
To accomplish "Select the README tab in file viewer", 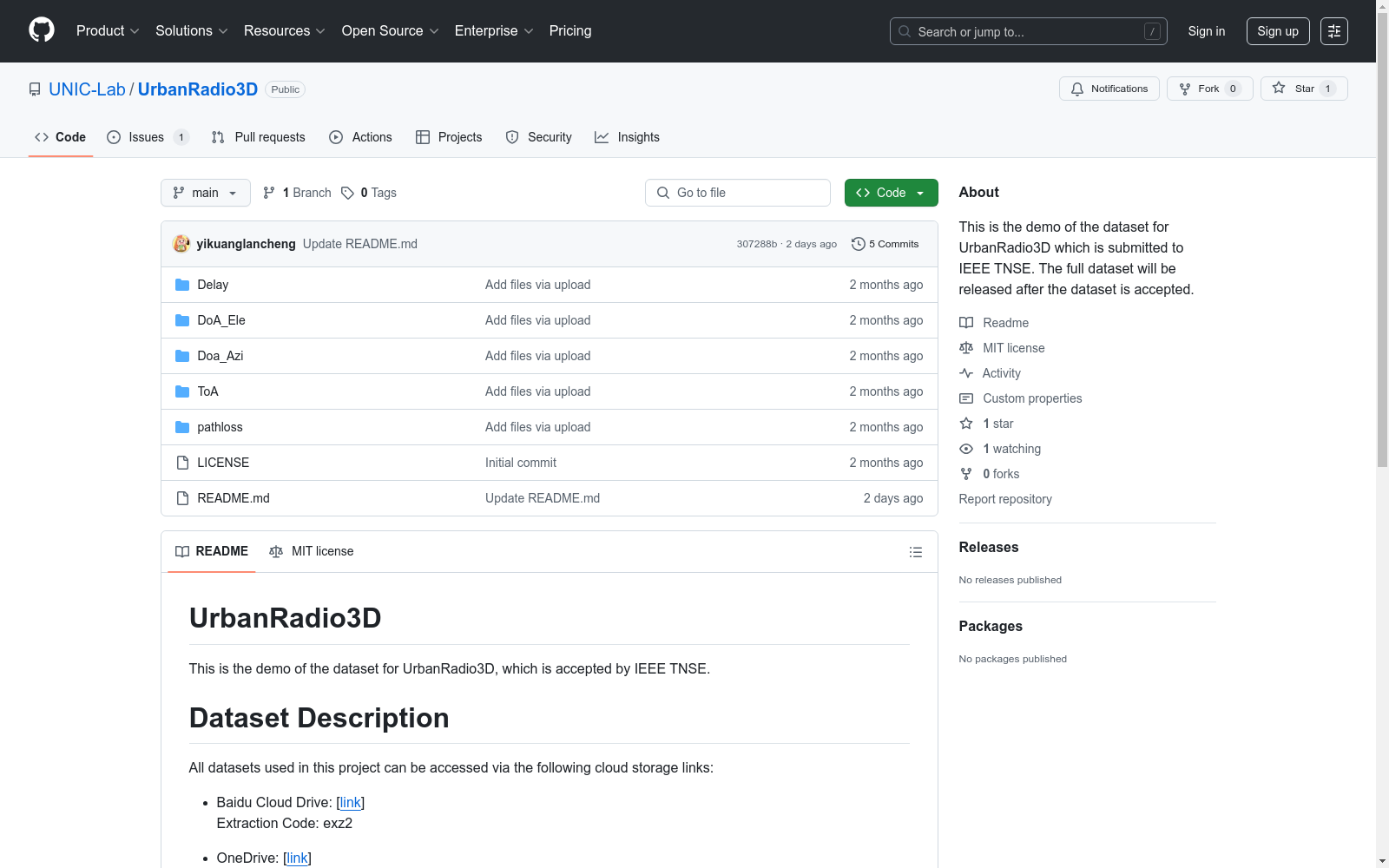I will (x=212, y=551).
